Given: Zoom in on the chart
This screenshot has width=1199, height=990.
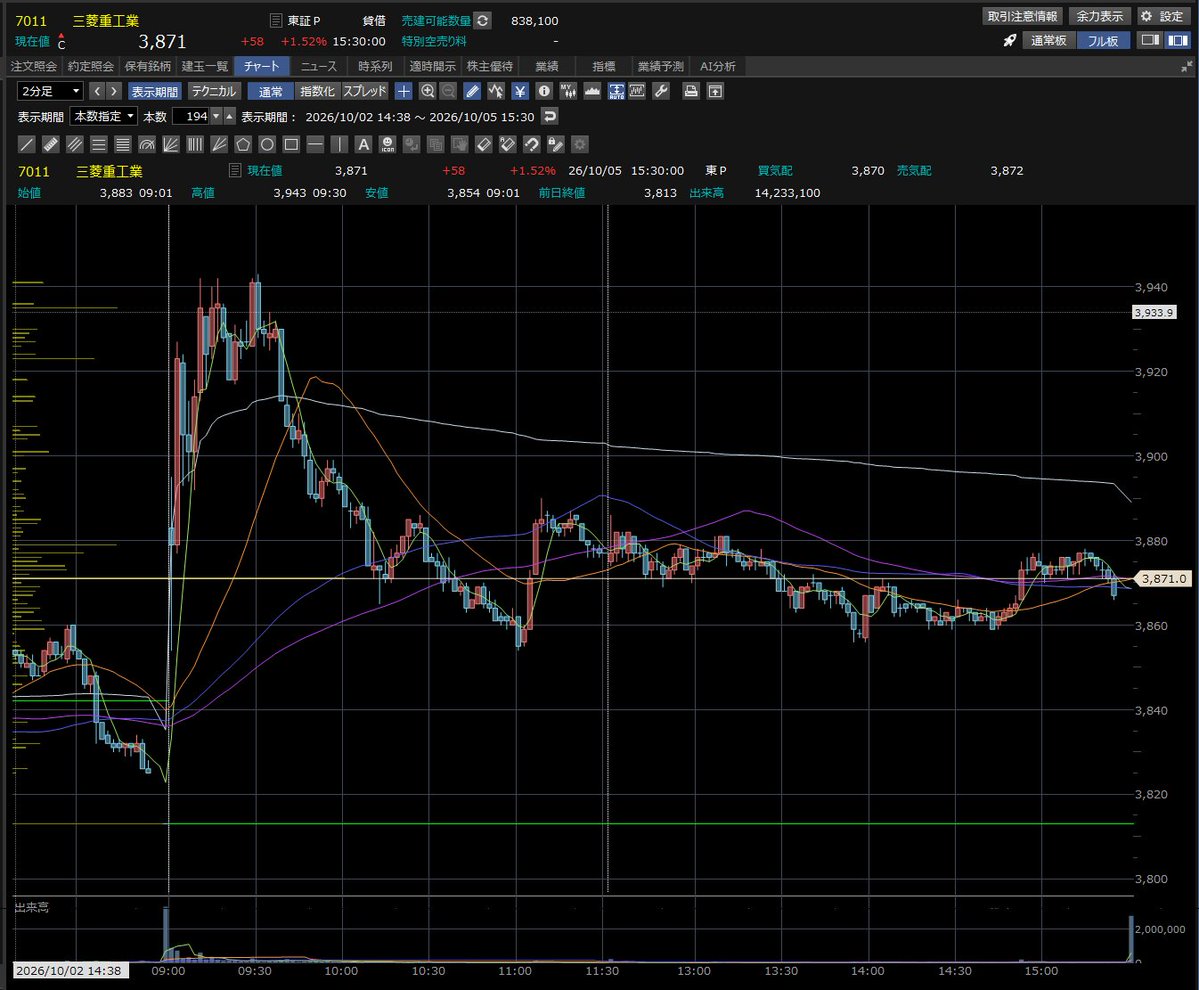Looking at the screenshot, I should point(427,92).
